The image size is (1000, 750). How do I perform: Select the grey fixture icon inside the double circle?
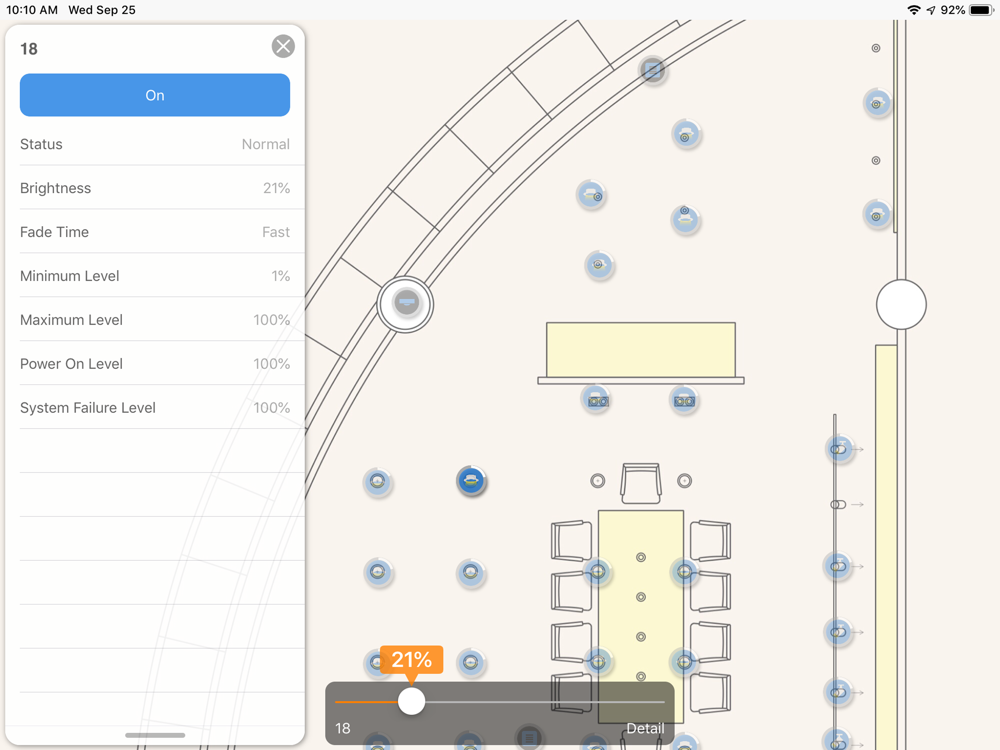click(x=406, y=302)
